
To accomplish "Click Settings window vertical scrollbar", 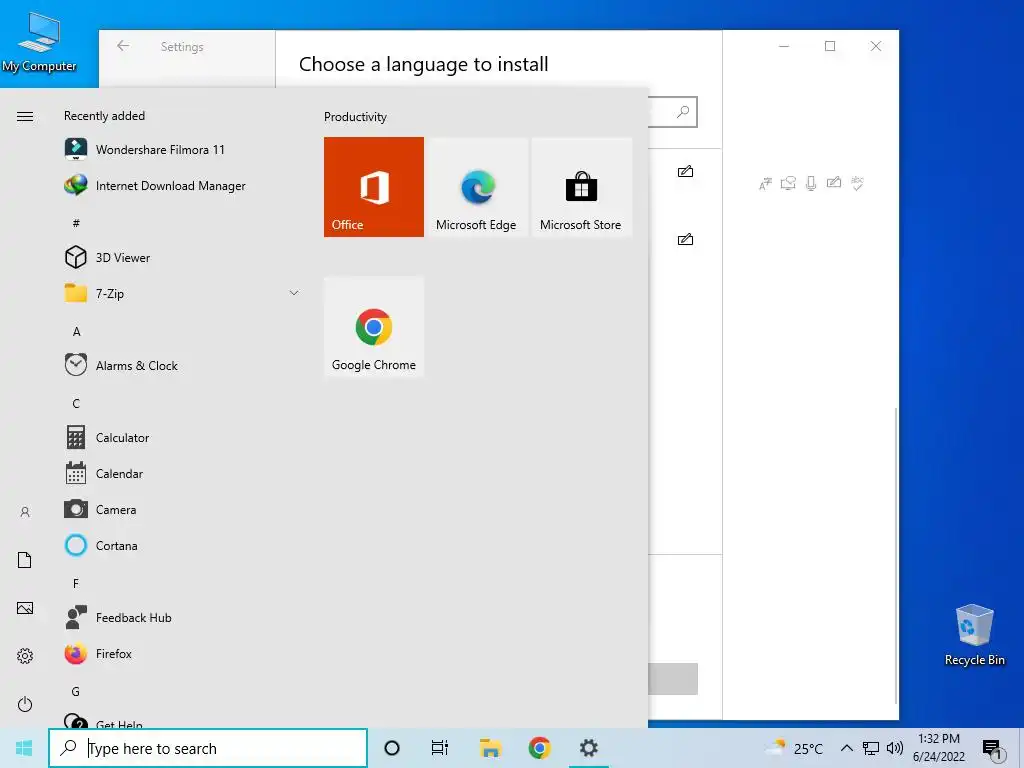I will click(895, 555).
